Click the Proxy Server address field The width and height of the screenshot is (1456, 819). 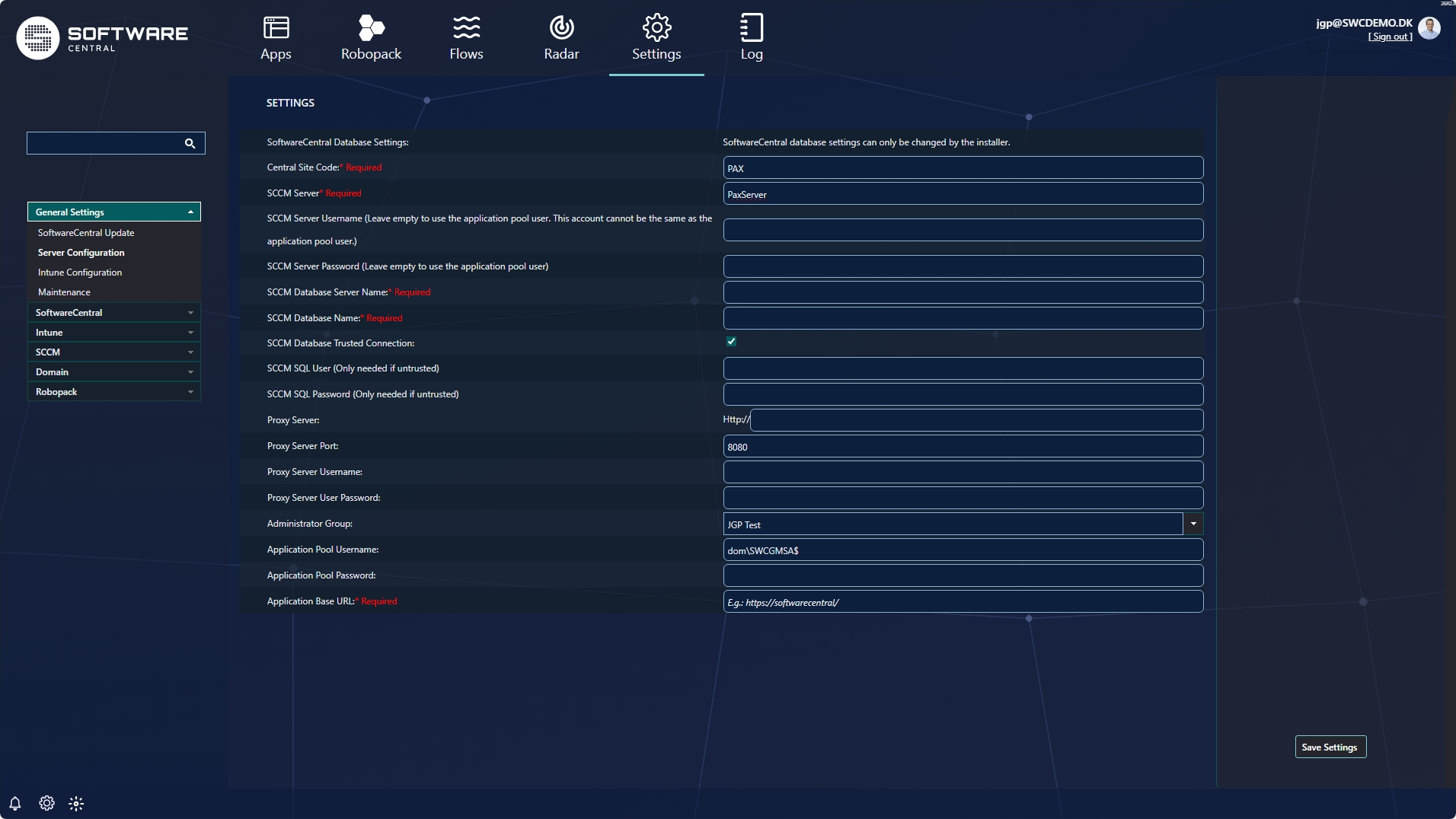coord(977,420)
